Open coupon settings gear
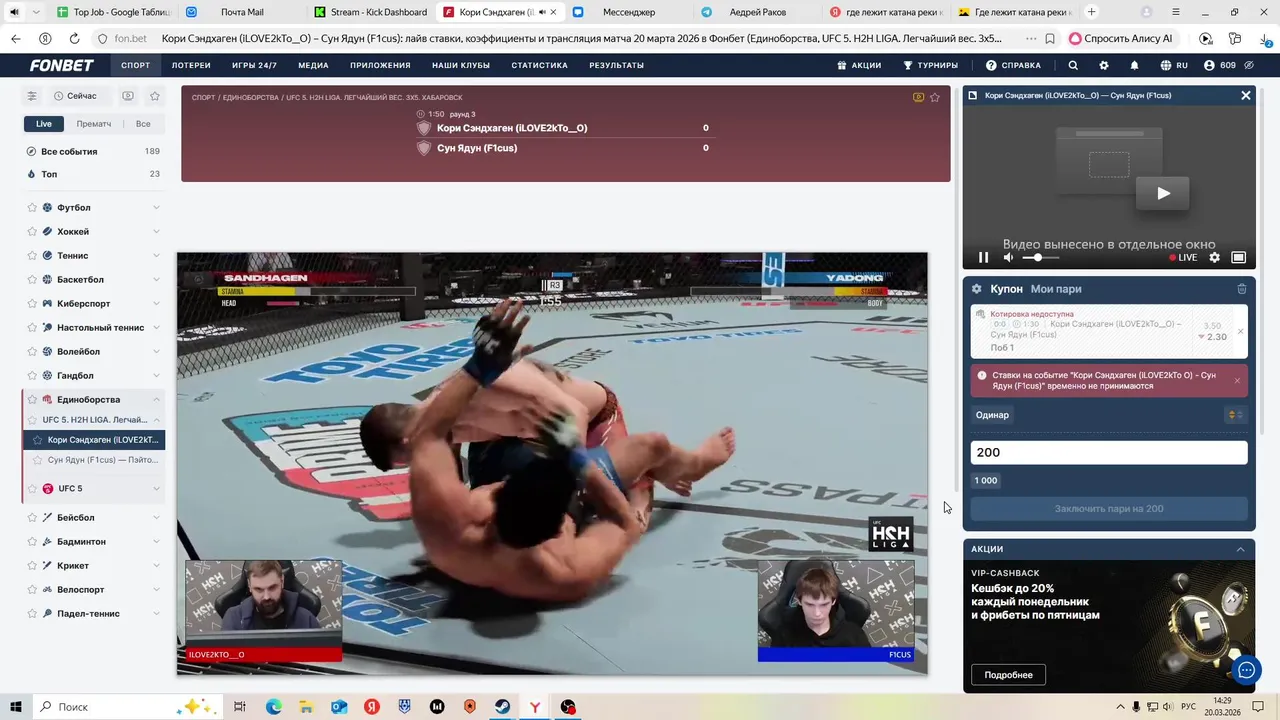 (x=977, y=289)
